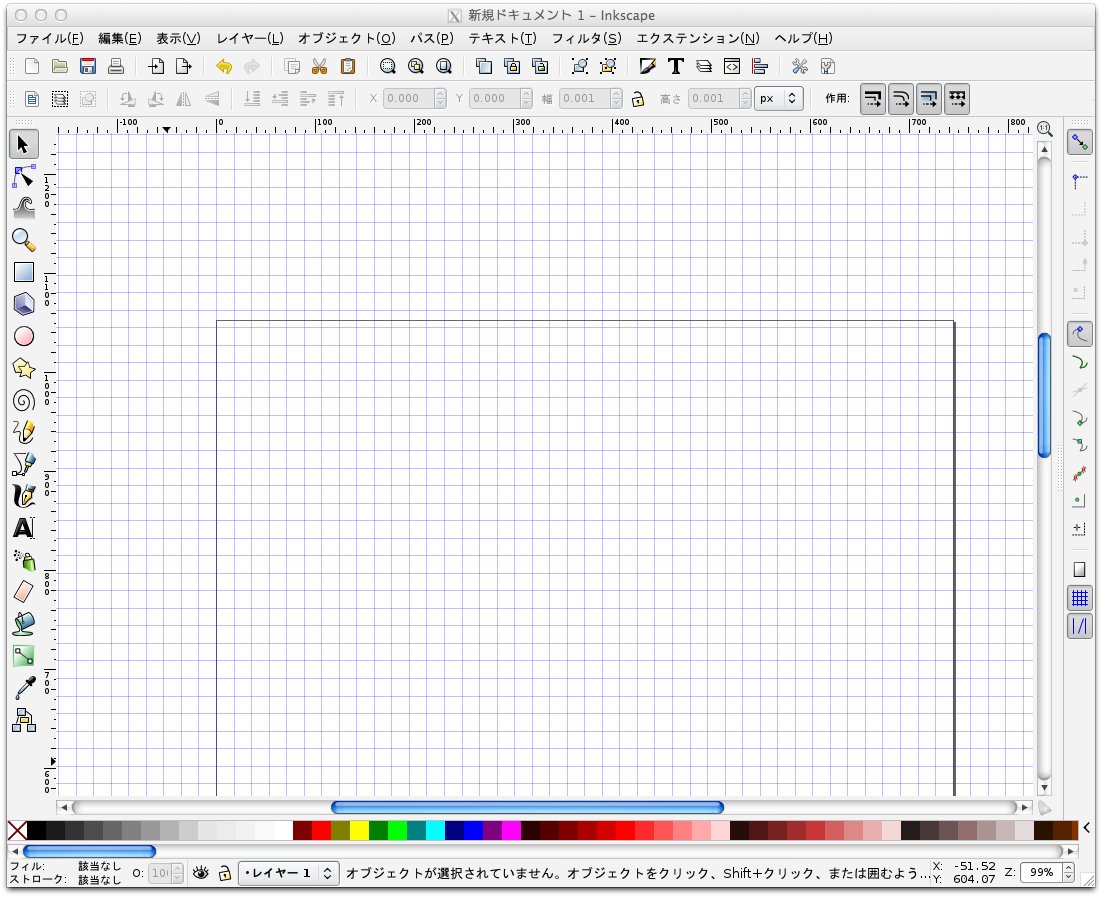Select the Dropper color picker tool
Viewport: 1102px width, 897px height.
[x=24, y=688]
